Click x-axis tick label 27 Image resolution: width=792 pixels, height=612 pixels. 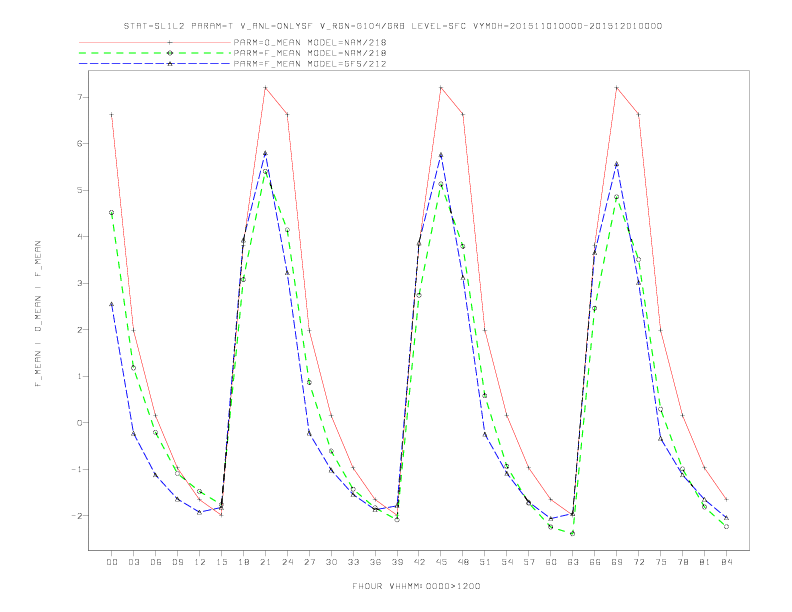pos(309,562)
